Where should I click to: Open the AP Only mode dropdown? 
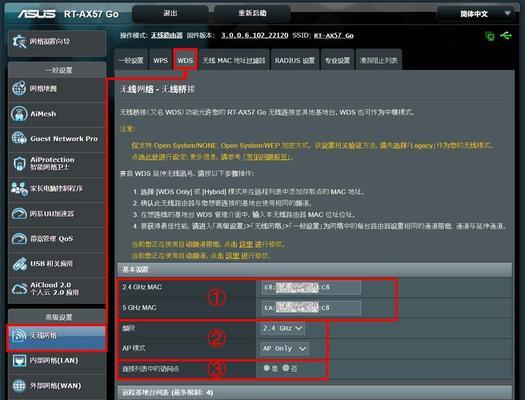point(285,348)
